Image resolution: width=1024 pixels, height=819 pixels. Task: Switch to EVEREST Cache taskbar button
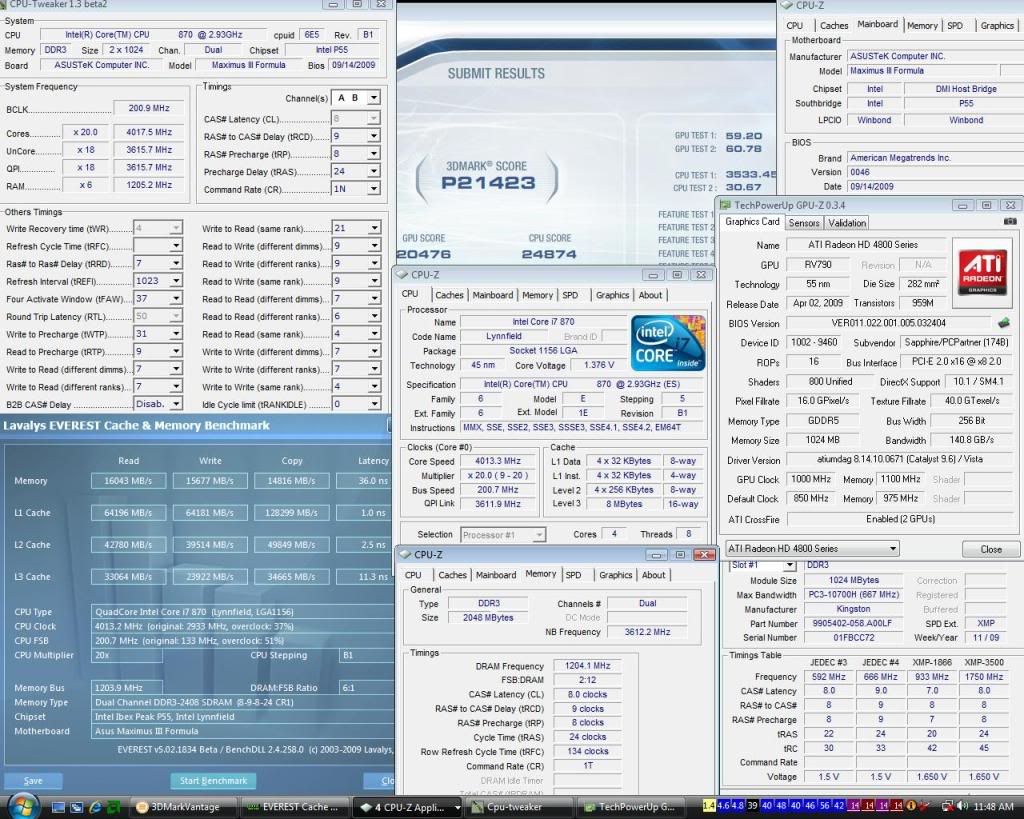click(x=295, y=807)
